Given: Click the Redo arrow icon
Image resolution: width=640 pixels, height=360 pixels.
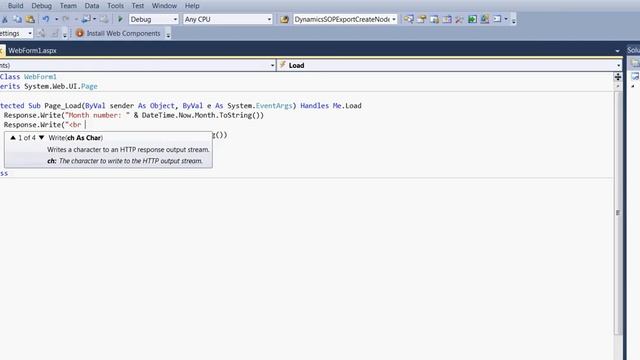Looking at the screenshot, I should tap(66, 19).
